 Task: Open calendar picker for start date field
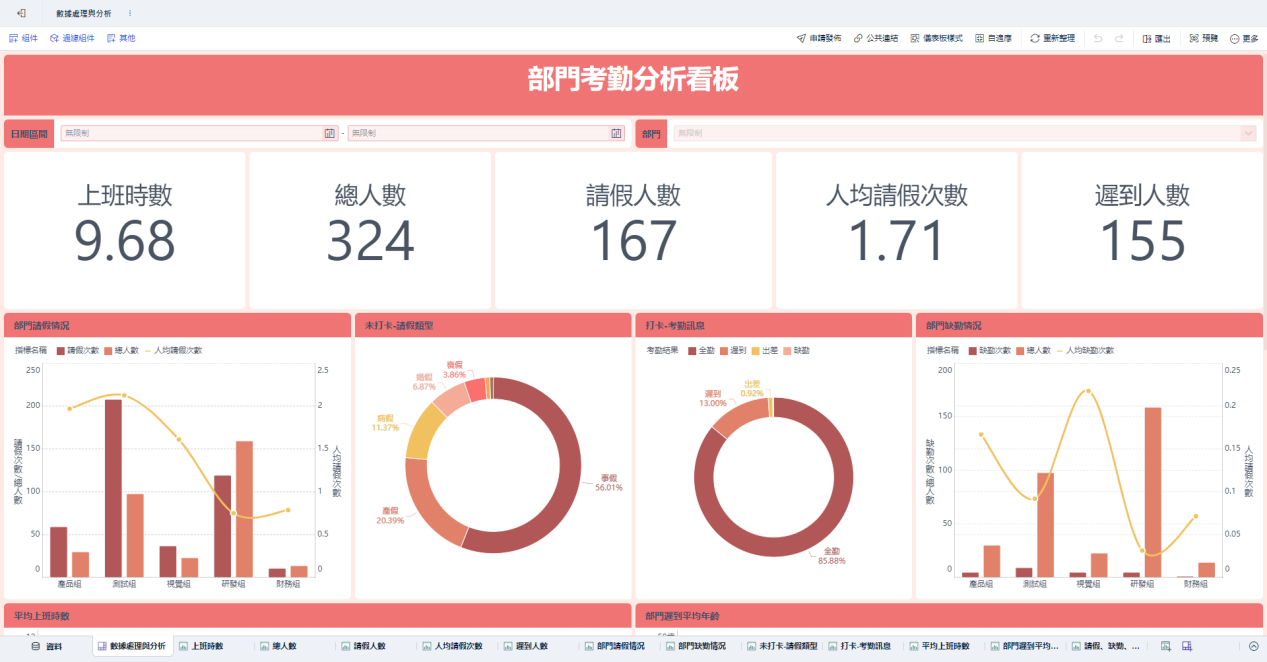coord(329,133)
